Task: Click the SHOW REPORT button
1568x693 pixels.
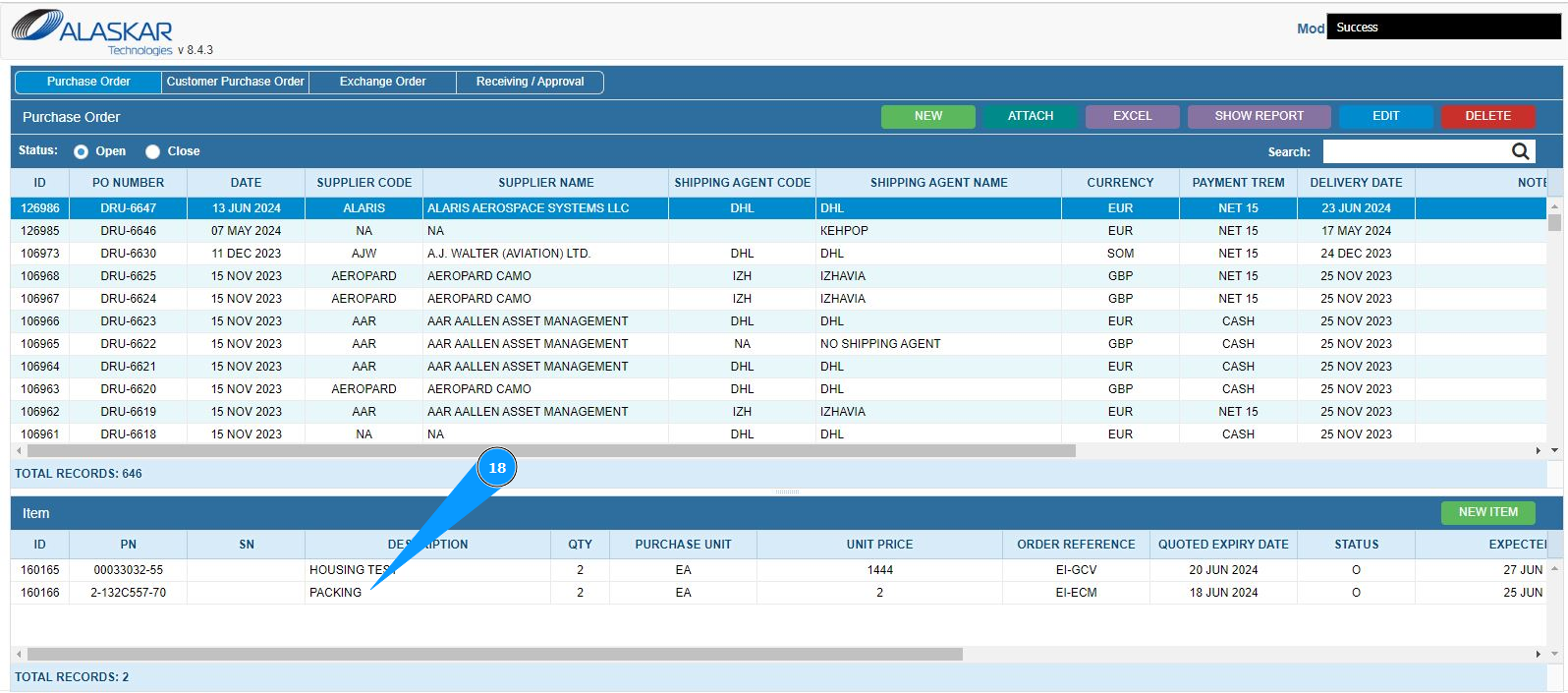Action: [1259, 116]
